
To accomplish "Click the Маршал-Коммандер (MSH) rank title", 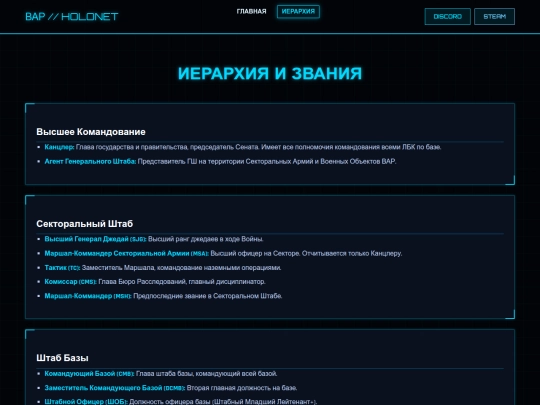I will pos(88,296).
